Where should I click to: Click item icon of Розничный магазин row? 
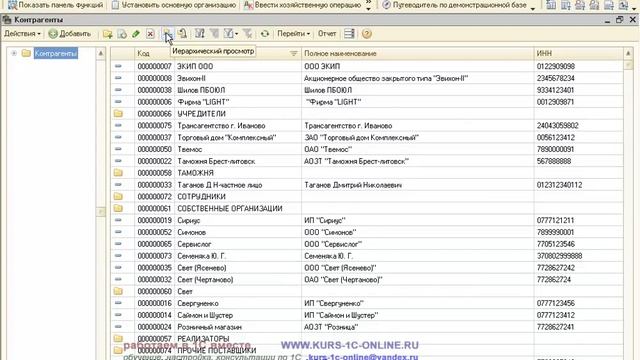click(118, 327)
